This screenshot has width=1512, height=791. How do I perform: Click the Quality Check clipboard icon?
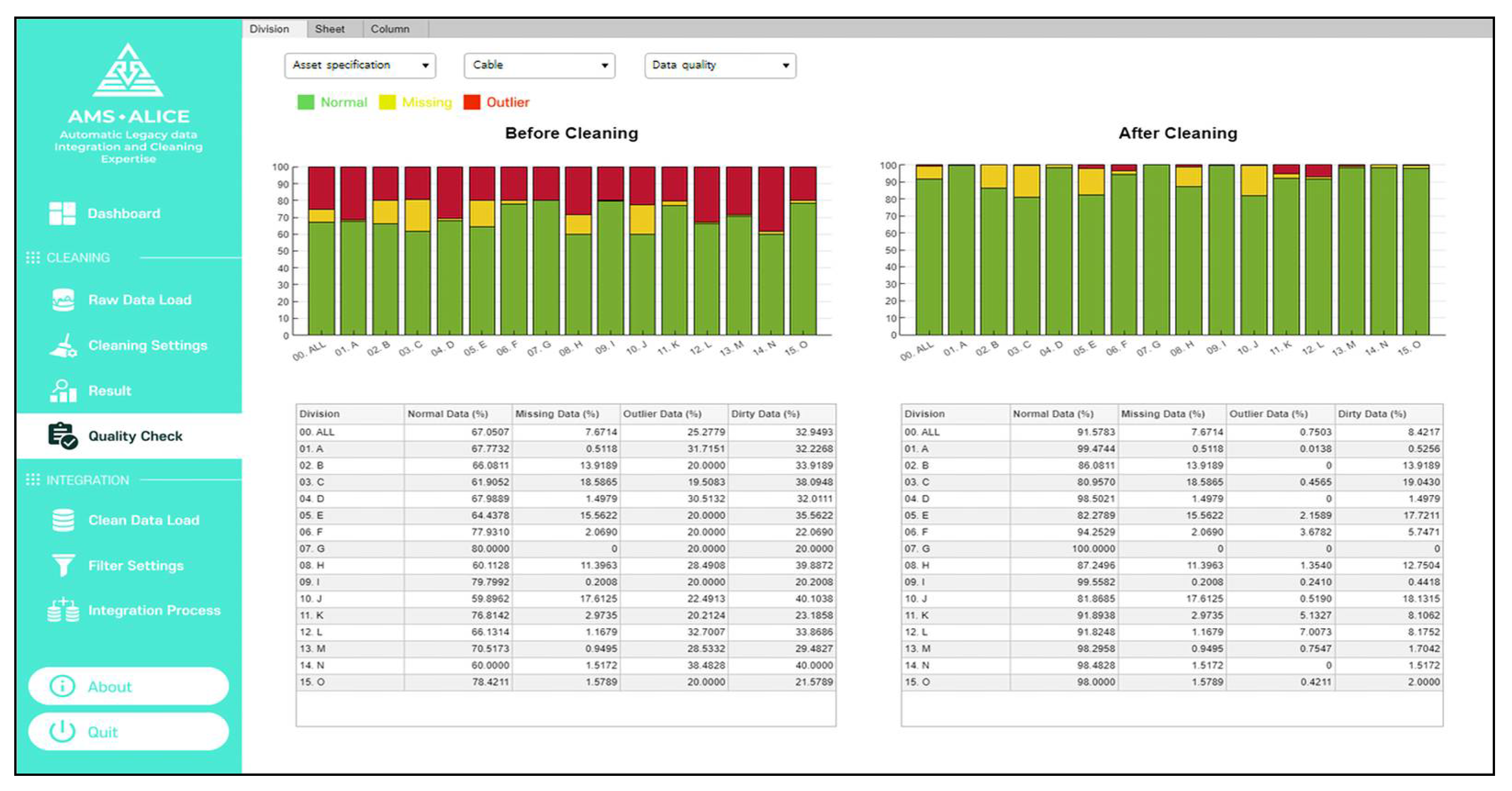pos(62,435)
